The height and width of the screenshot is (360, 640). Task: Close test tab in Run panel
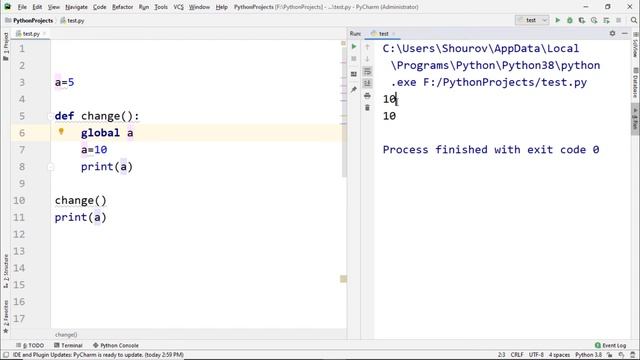pos(393,33)
